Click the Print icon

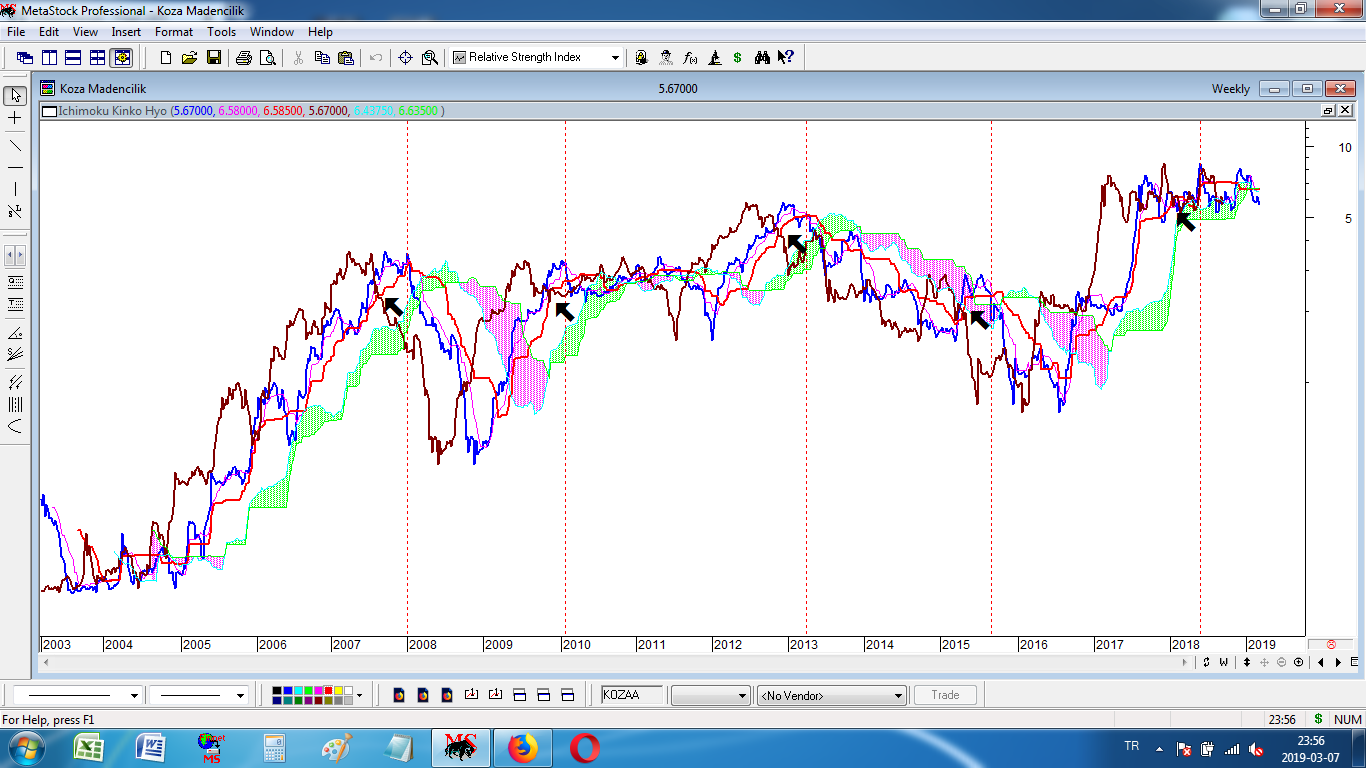[x=243, y=58]
